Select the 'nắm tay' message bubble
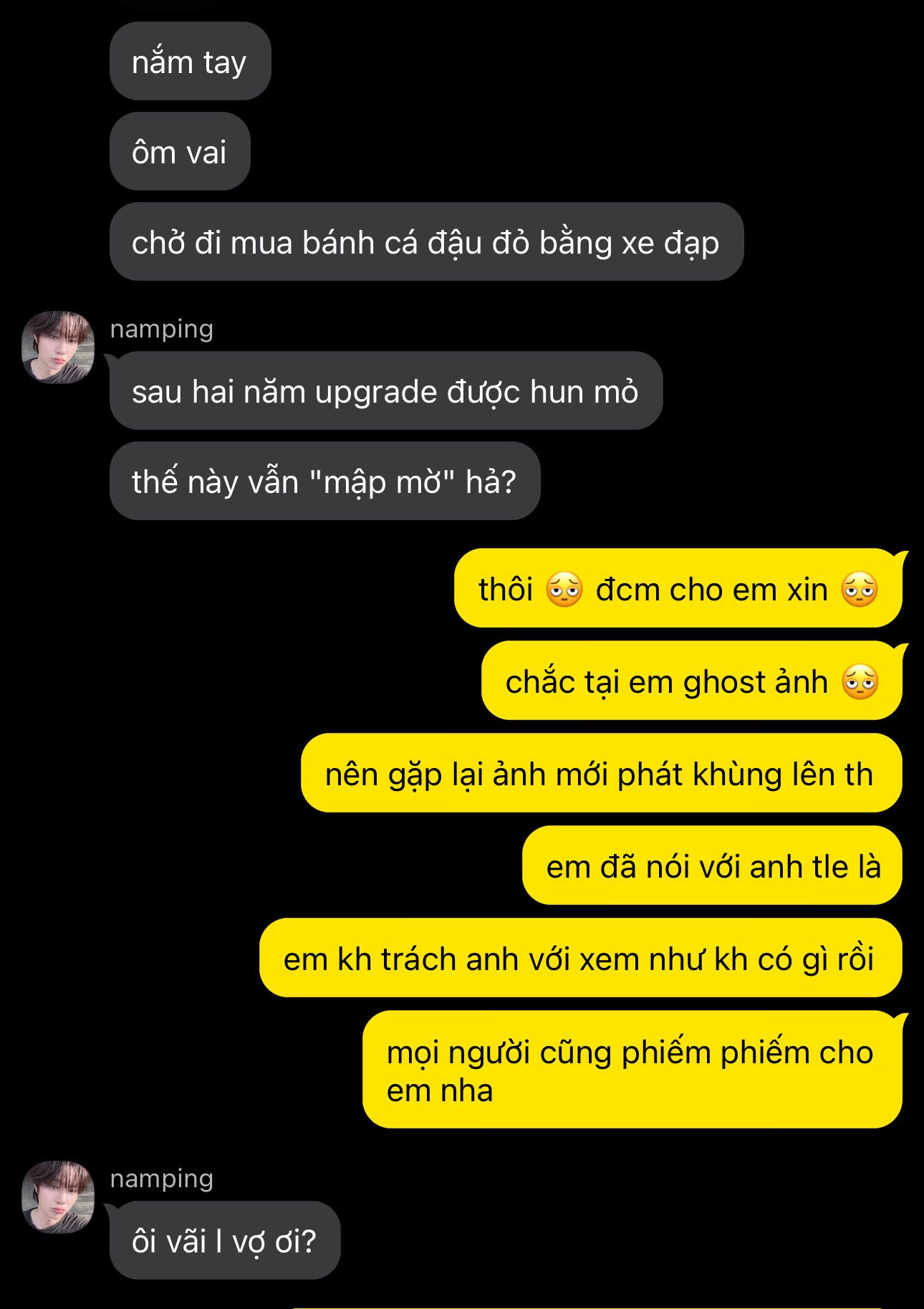The height and width of the screenshot is (1309, 924). 190,61
